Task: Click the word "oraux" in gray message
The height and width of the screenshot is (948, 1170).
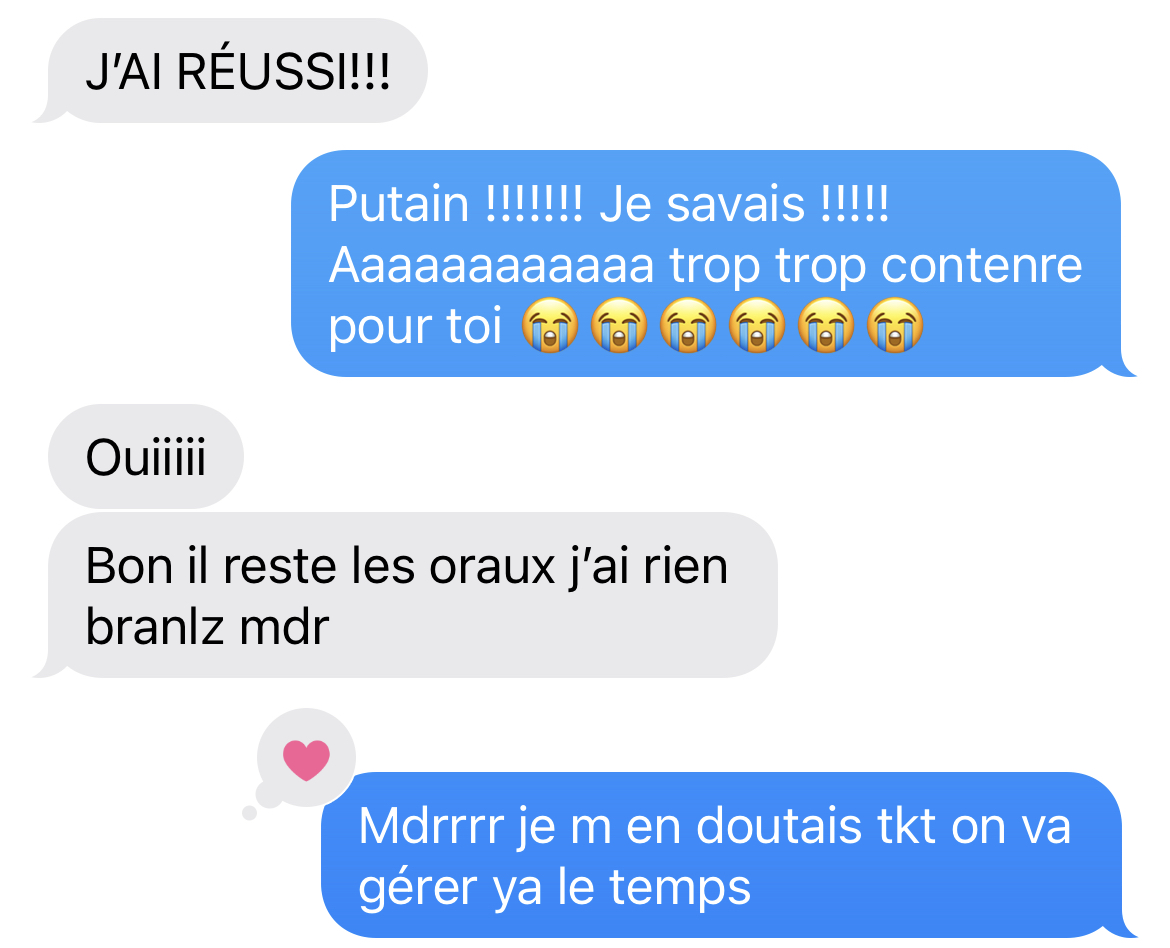Action: click(x=492, y=567)
